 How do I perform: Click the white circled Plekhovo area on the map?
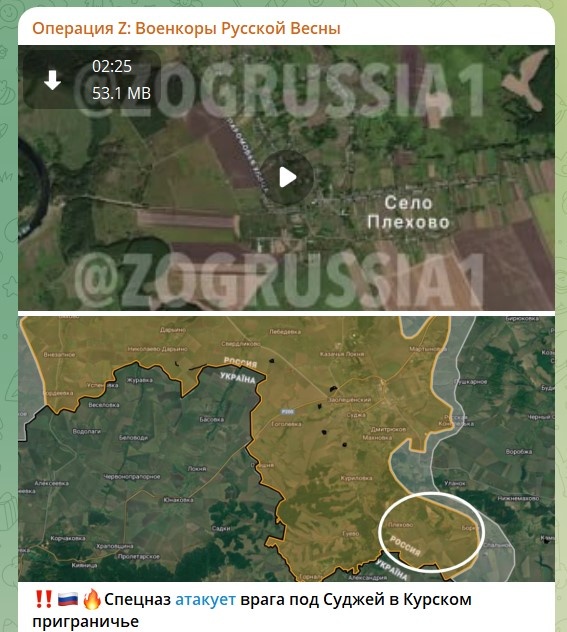[430, 531]
